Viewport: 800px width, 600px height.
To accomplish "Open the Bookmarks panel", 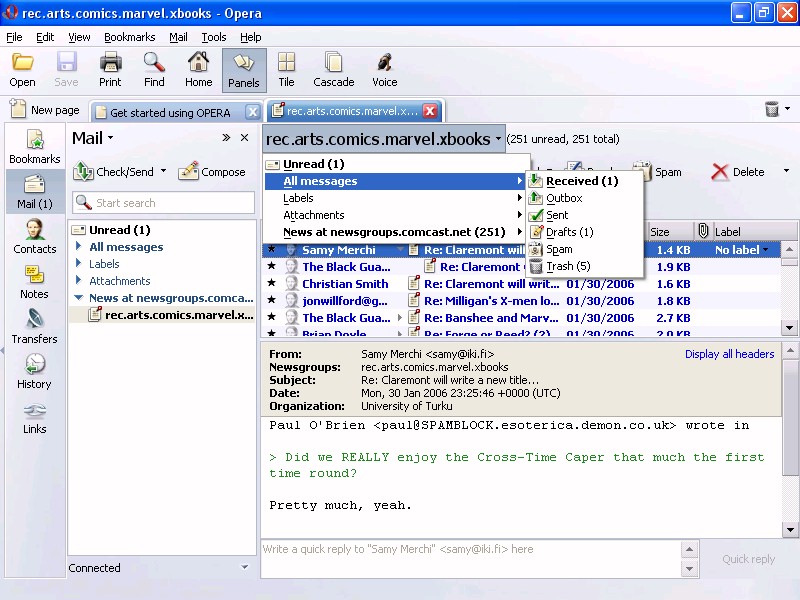I will click(34, 147).
